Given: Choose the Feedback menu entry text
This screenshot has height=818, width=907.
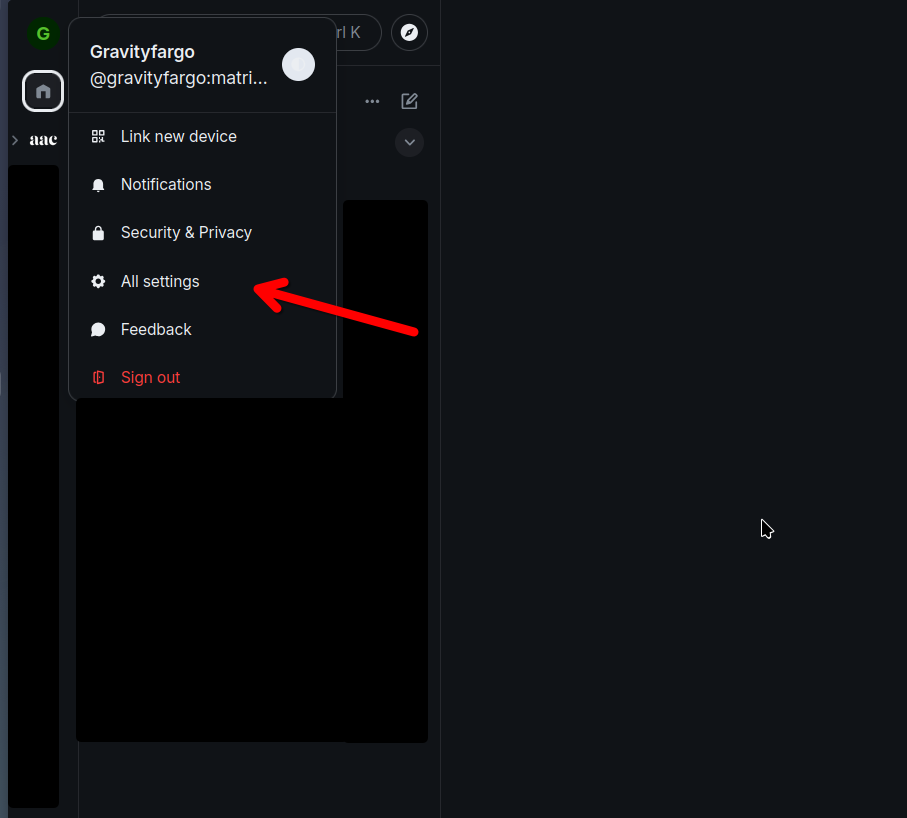Looking at the screenshot, I should tap(156, 330).
